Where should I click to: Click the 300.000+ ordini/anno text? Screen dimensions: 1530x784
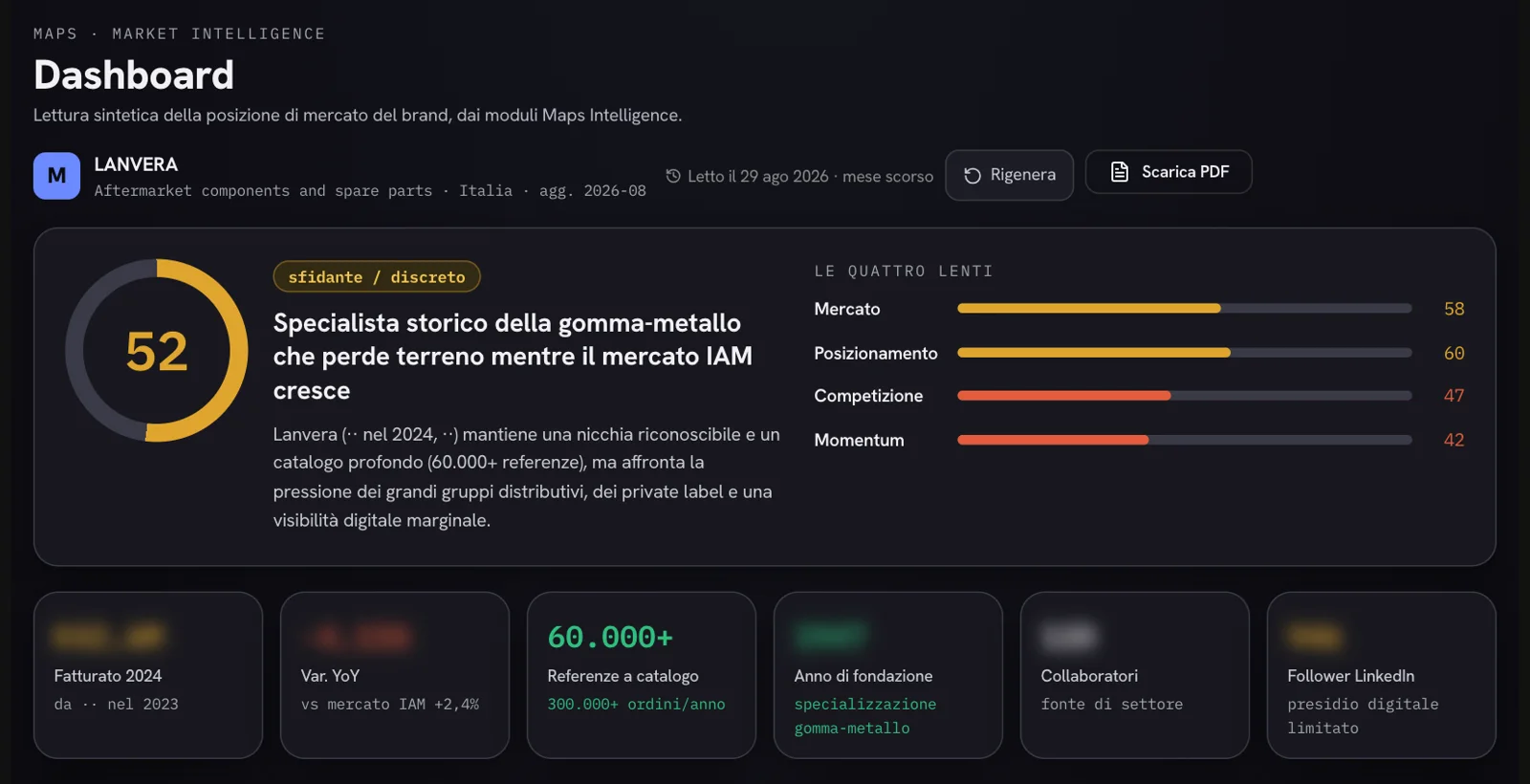point(636,704)
